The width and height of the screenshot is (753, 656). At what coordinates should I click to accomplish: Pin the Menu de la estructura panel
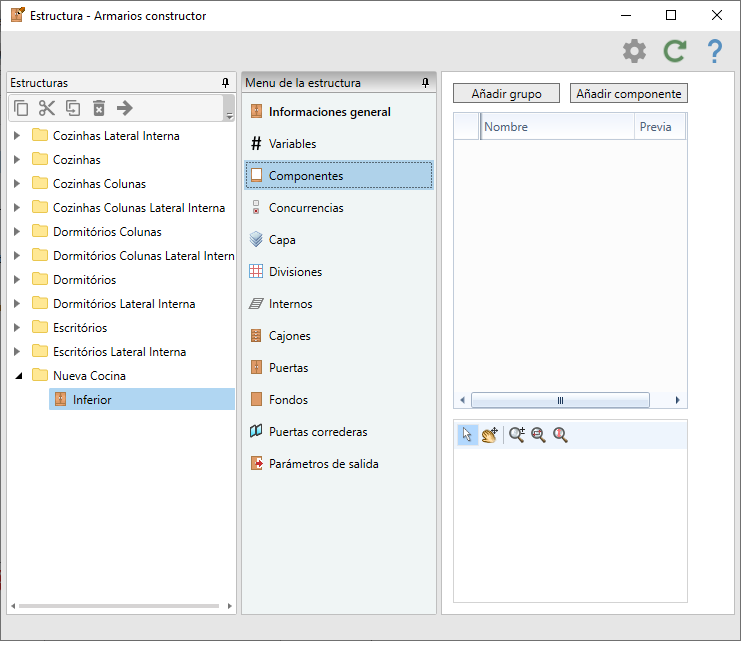point(425,83)
